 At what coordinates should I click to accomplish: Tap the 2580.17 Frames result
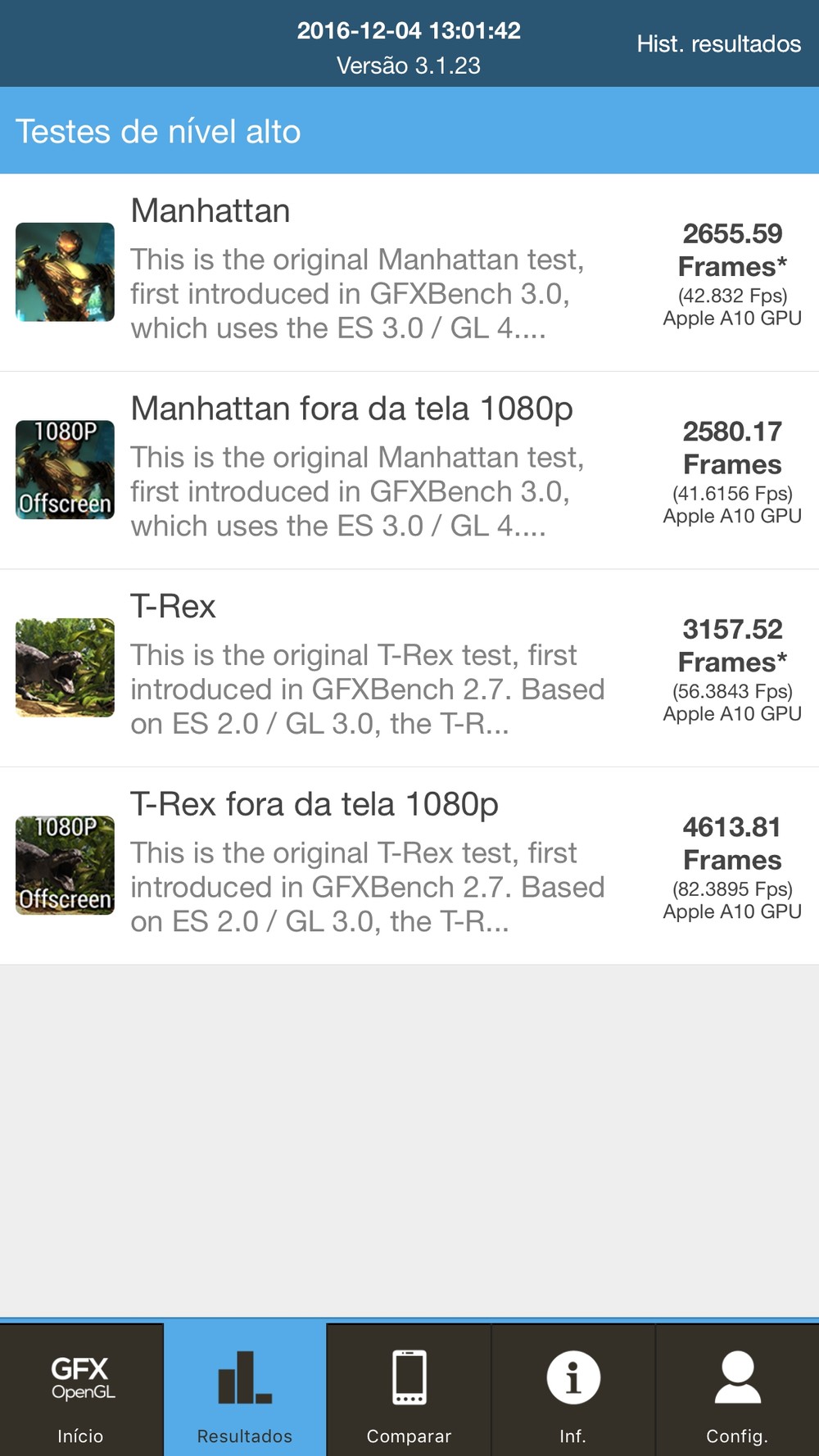732,448
